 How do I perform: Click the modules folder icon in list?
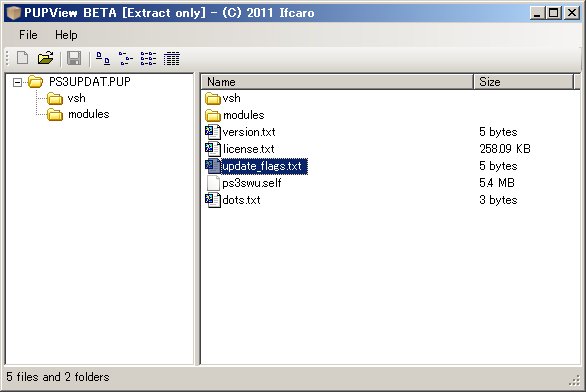click(213, 115)
